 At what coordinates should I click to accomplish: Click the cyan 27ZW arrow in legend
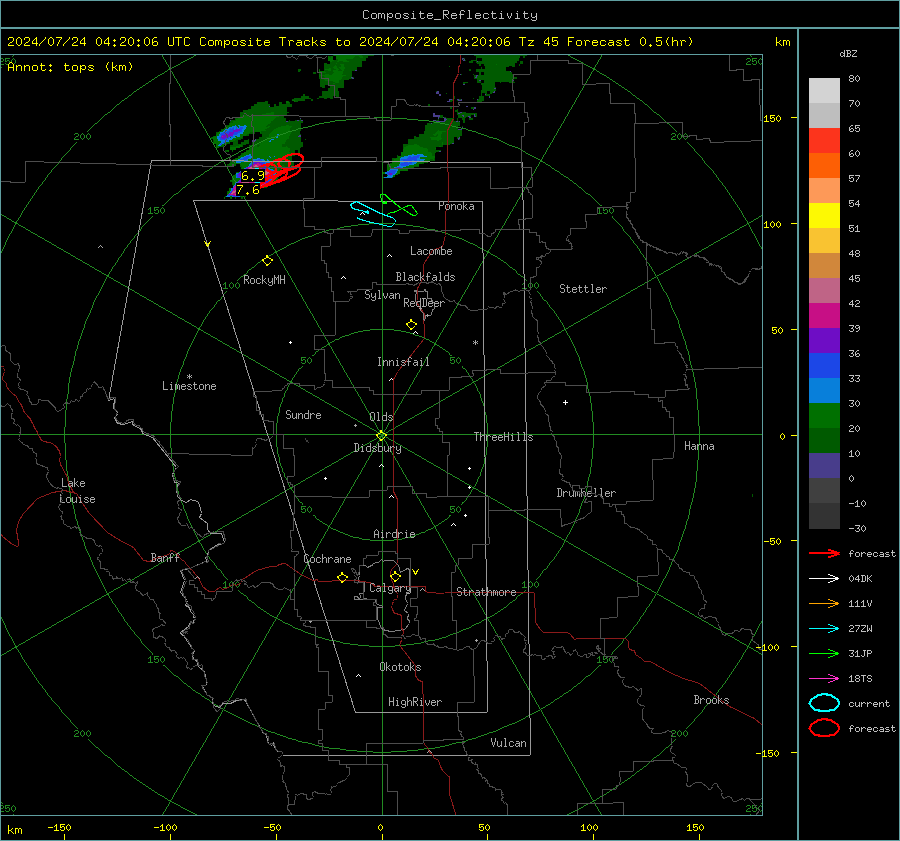coord(824,629)
